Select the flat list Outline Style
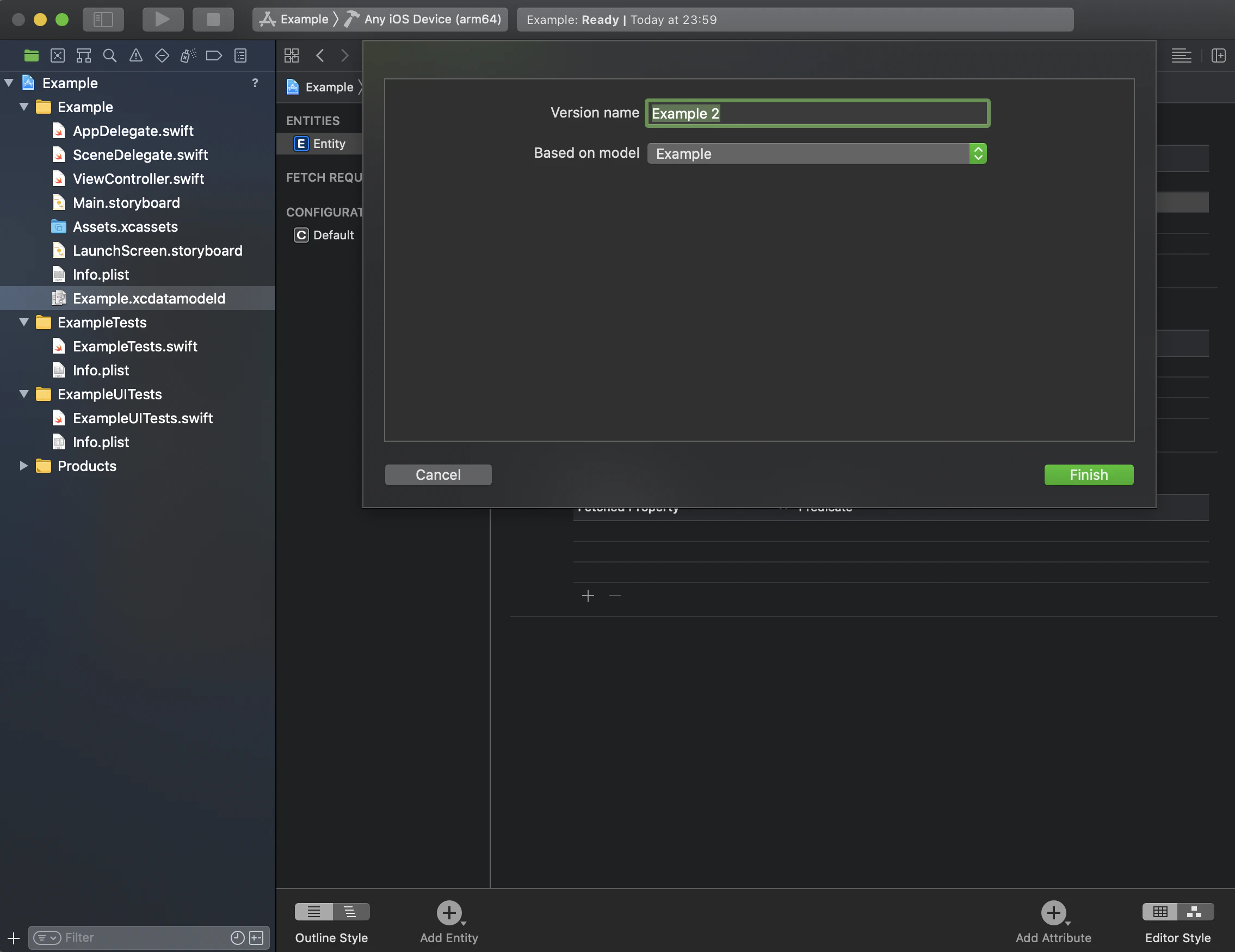The height and width of the screenshot is (952, 1235). [314, 912]
